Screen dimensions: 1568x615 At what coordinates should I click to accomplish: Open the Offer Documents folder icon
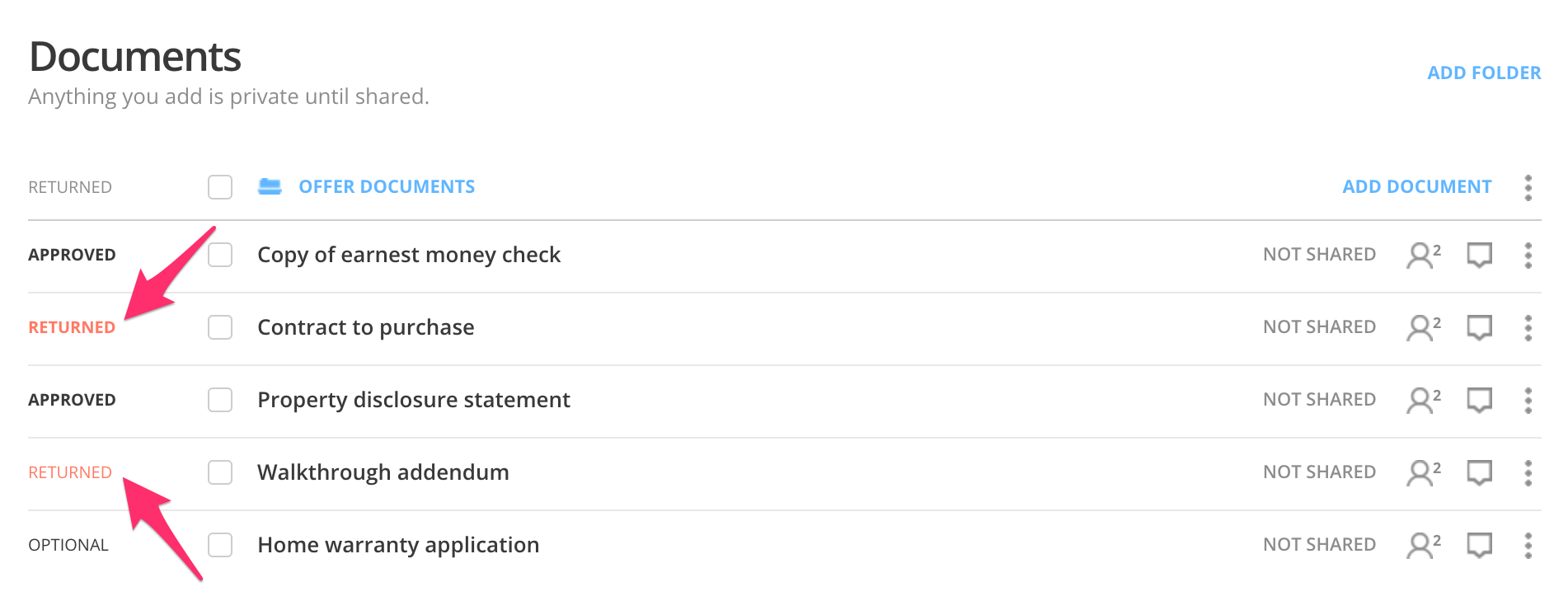coord(270,187)
